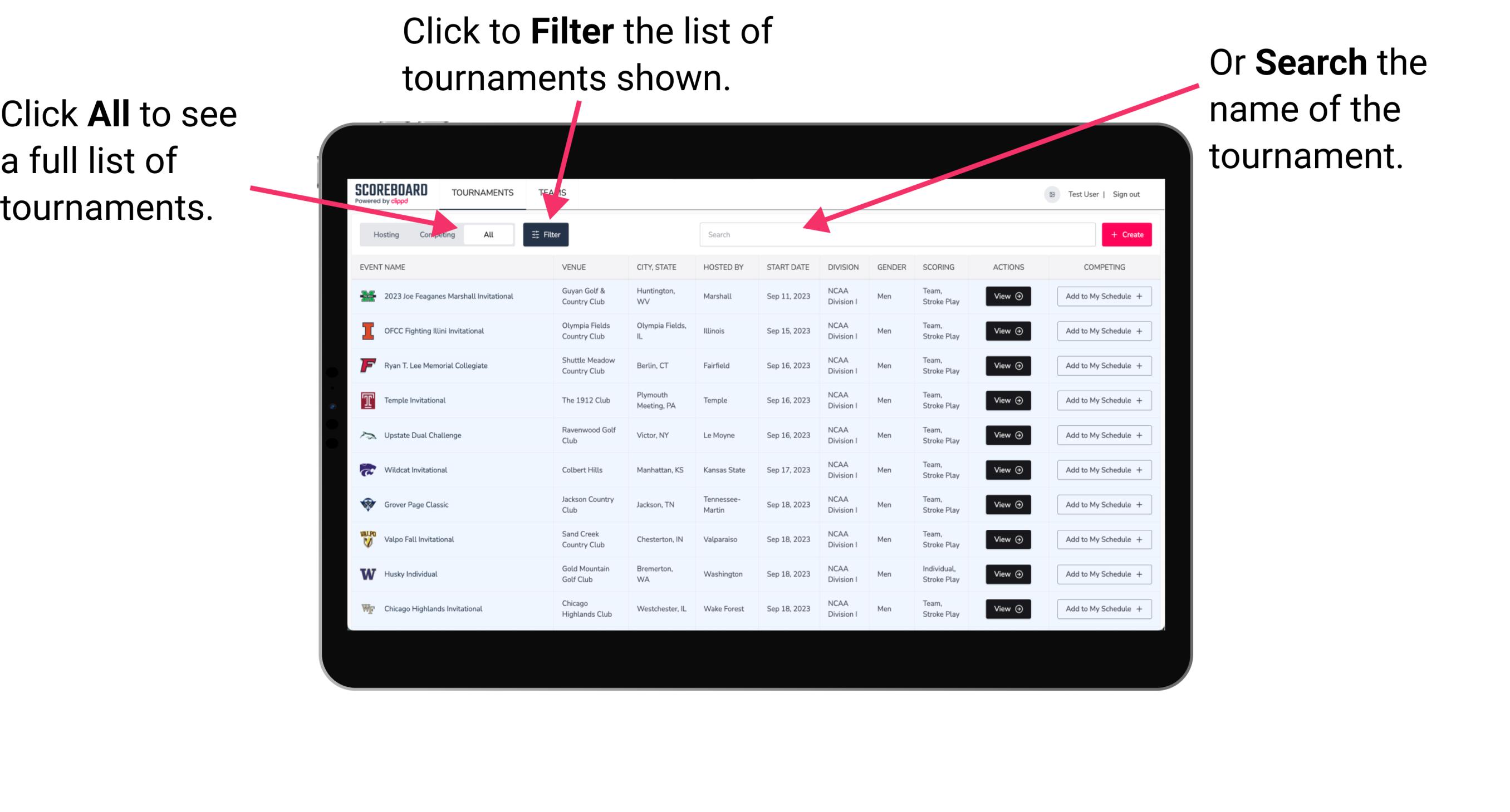This screenshot has width=1510, height=812.
Task: Click the Illinois Fighting Illini team icon
Action: (x=367, y=331)
